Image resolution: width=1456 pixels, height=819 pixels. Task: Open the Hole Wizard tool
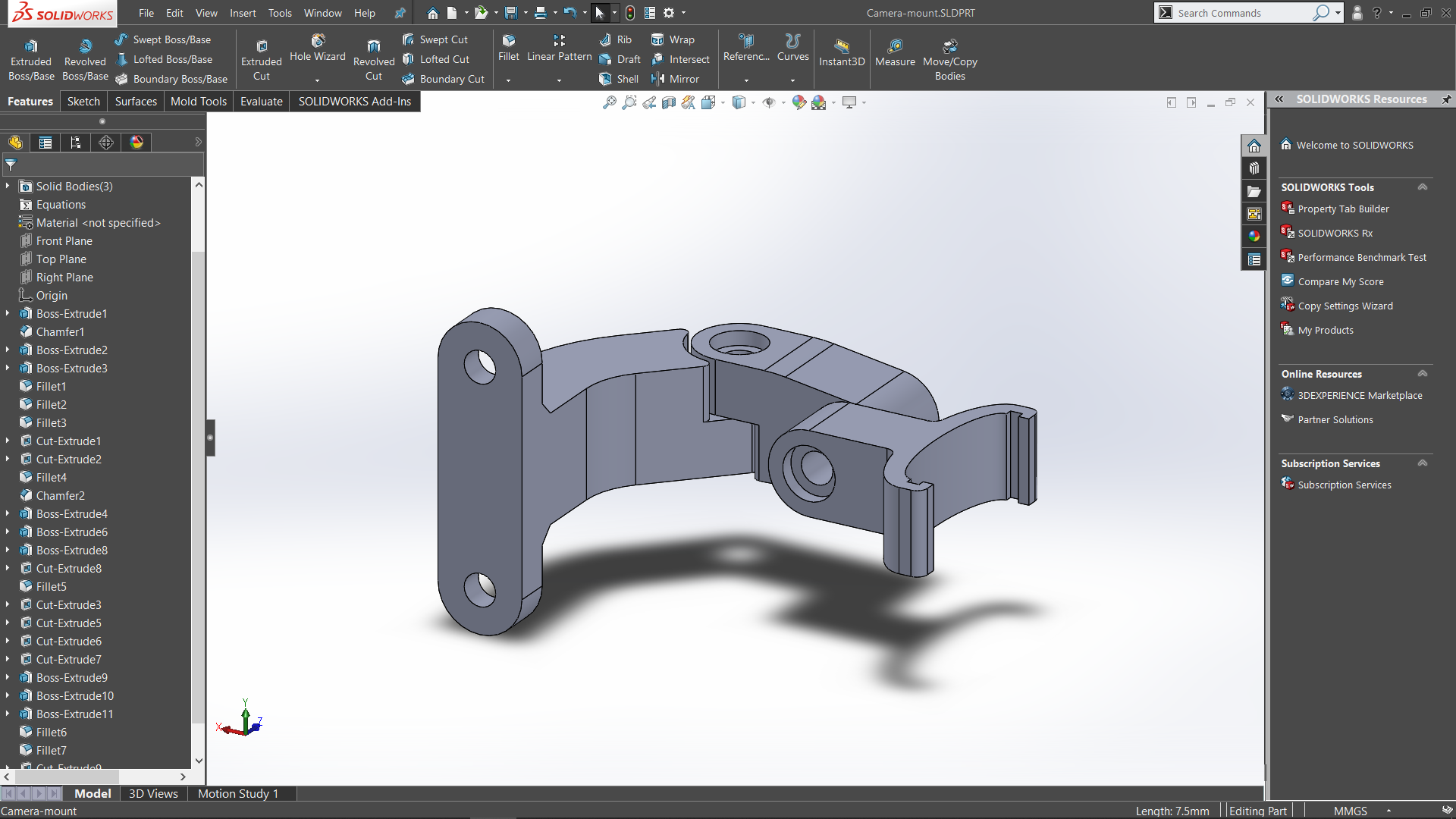pos(318,48)
